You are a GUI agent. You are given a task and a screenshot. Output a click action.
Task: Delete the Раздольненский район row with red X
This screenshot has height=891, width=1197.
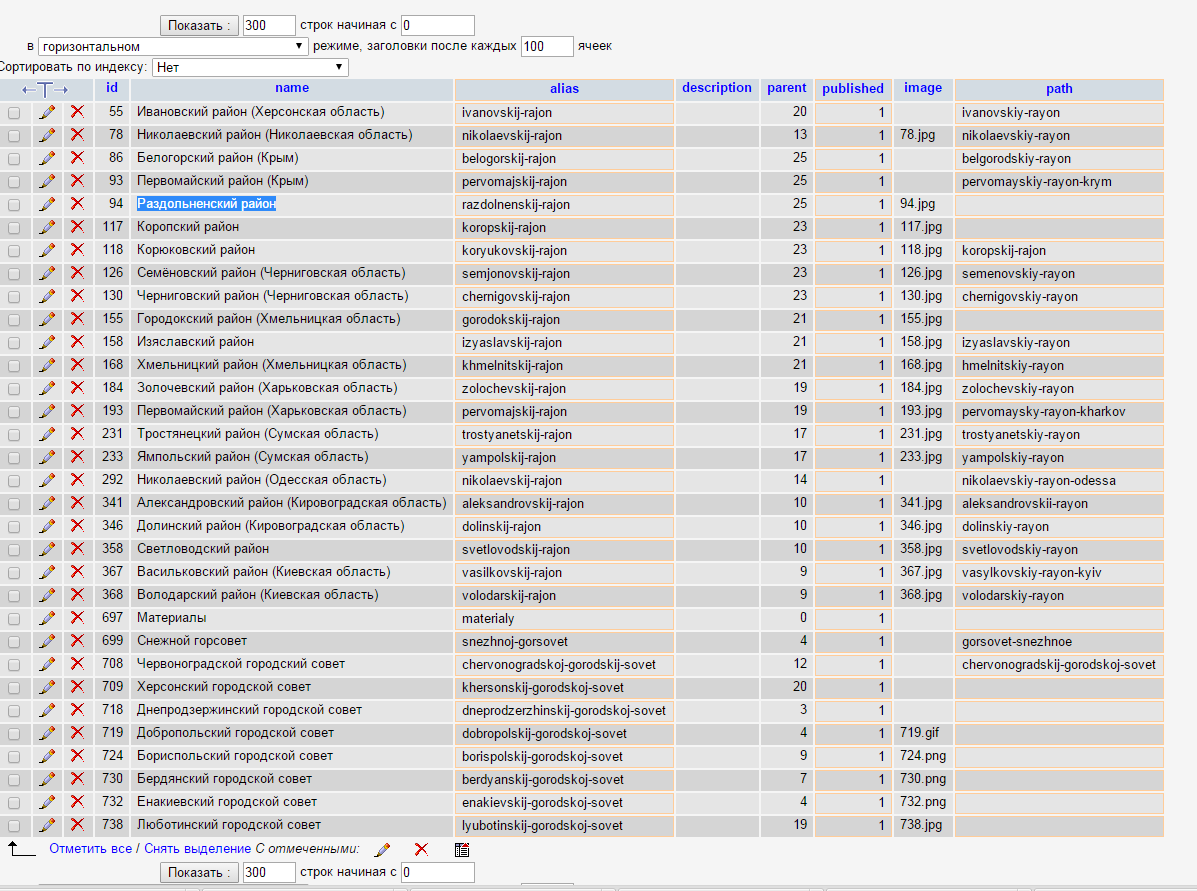point(77,204)
